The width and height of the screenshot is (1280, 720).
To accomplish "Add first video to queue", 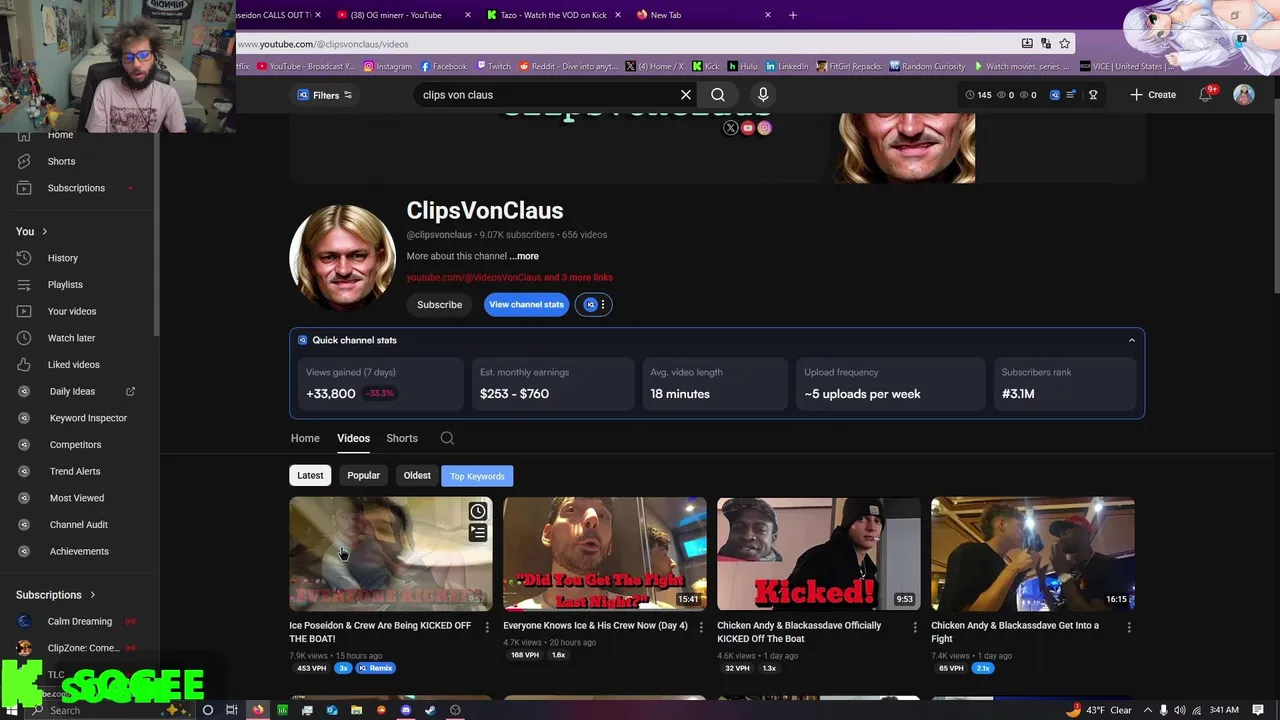I will point(478,533).
